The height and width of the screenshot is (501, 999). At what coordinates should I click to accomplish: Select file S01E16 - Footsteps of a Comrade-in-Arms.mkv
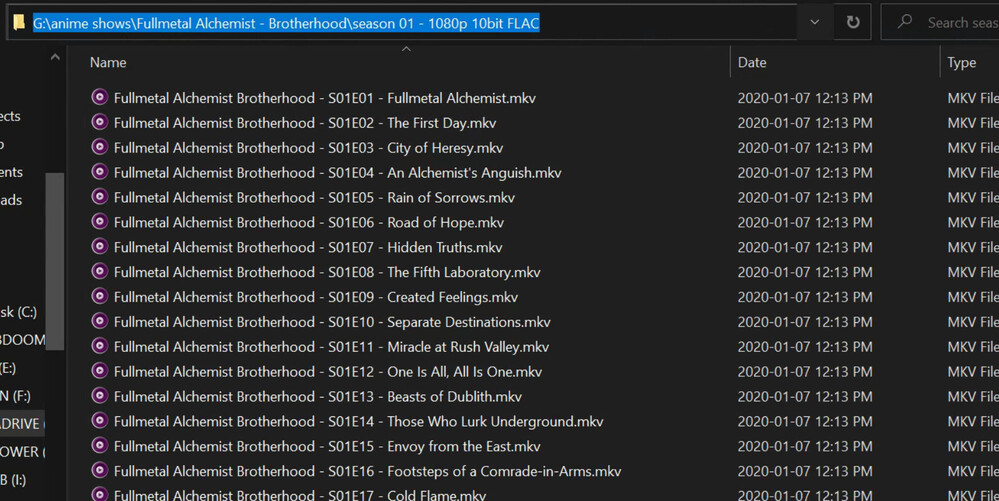[367, 471]
